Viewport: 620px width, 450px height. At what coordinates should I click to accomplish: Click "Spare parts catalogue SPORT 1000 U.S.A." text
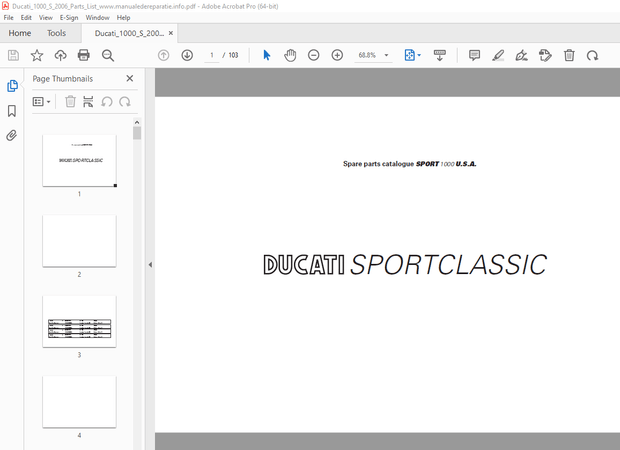pyautogui.click(x=410, y=164)
